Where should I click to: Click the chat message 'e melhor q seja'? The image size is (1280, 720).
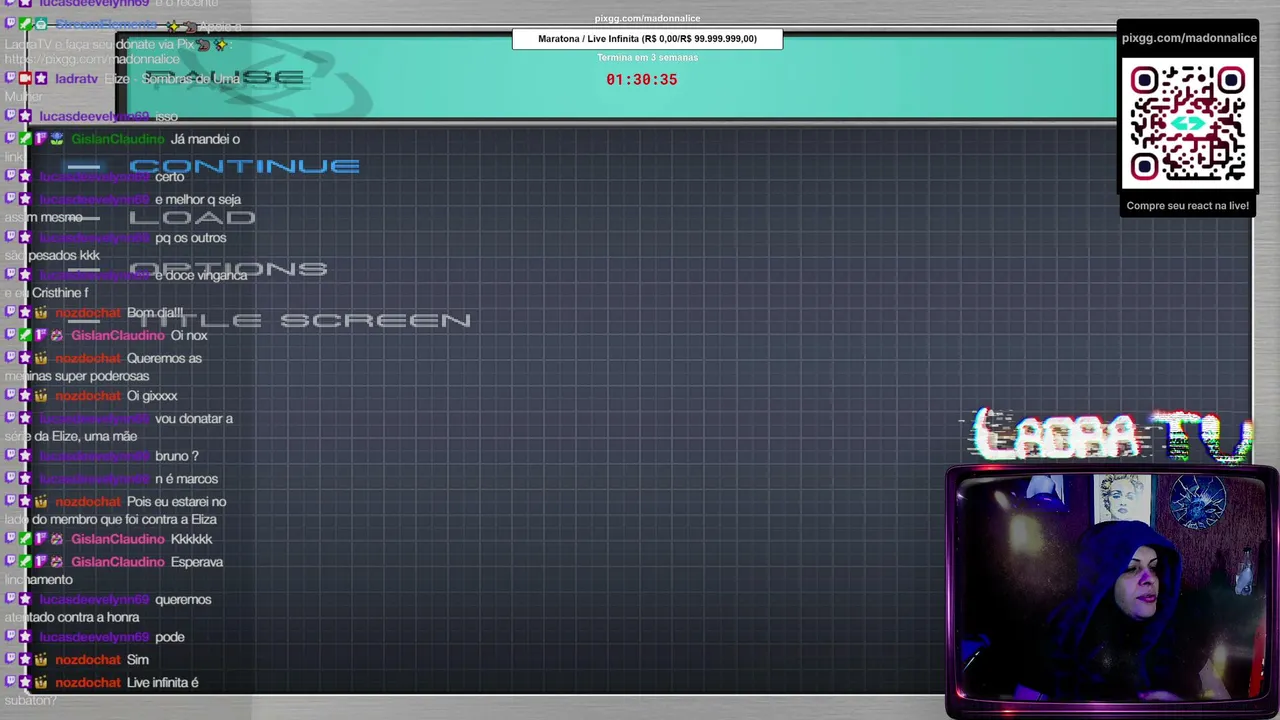(x=198, y=200)
